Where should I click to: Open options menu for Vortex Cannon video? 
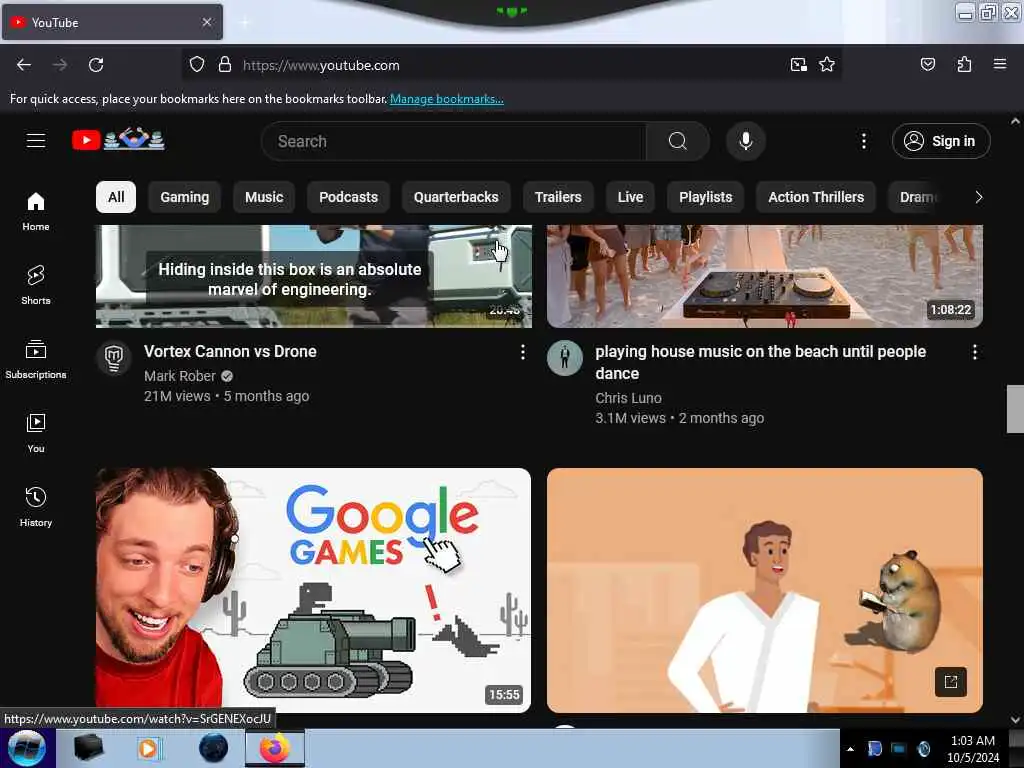tap(522, 353)
